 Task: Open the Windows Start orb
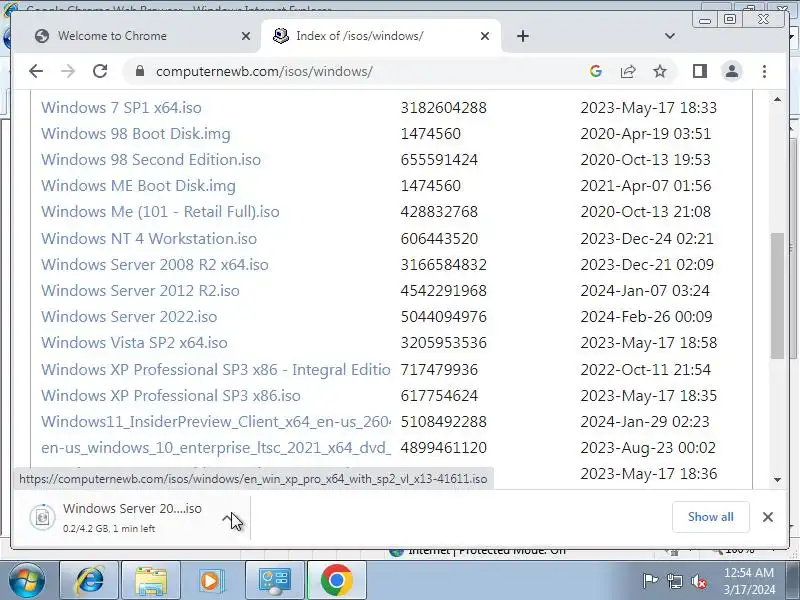[x=27, y=580]
